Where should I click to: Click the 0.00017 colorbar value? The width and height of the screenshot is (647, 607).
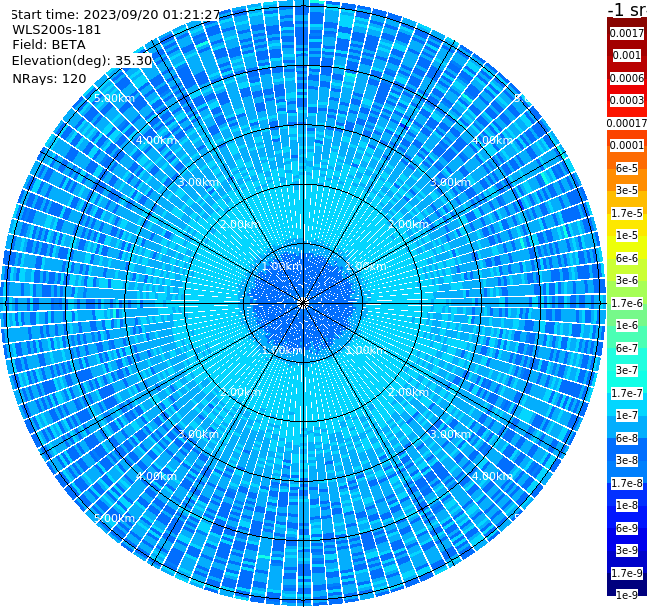pos(627,123)
